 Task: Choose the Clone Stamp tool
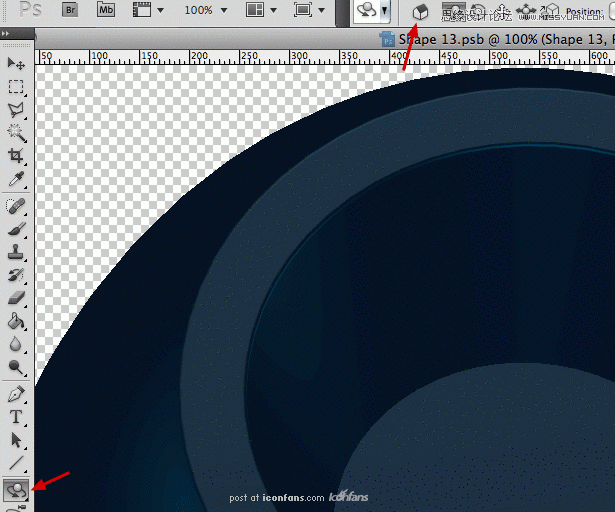click(x=16, y=252)
